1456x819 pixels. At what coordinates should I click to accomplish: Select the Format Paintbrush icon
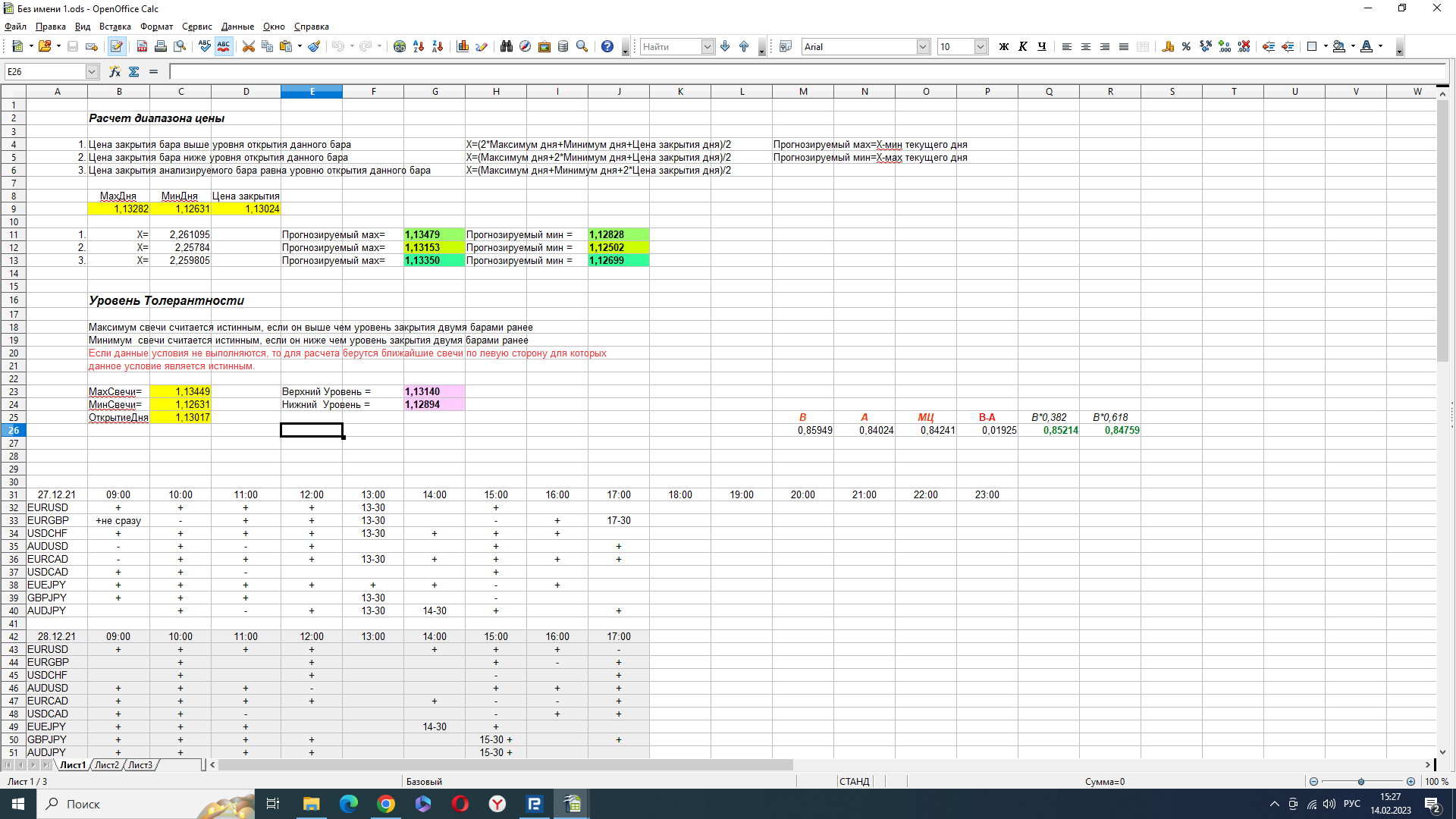click(314, 47)
